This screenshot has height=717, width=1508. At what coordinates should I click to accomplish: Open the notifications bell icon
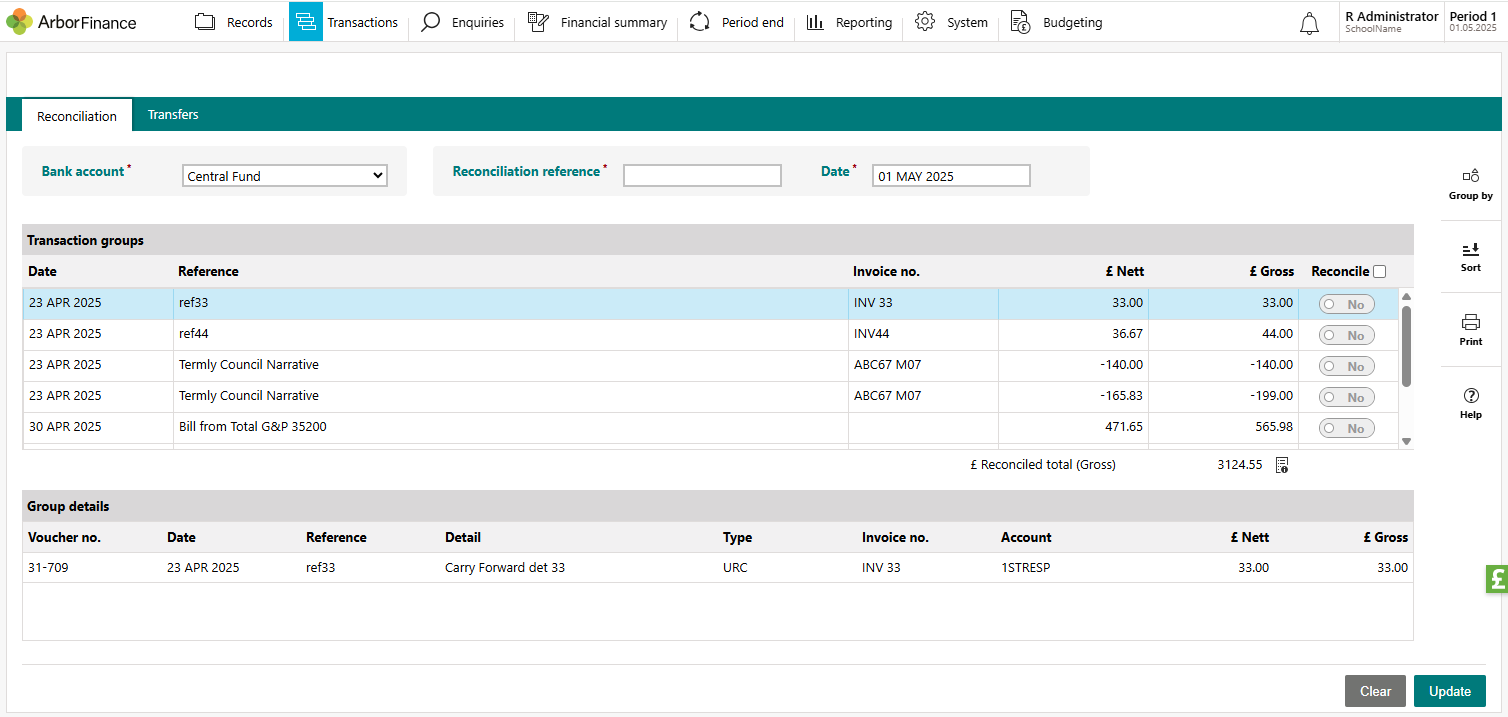coord(1309,23)
